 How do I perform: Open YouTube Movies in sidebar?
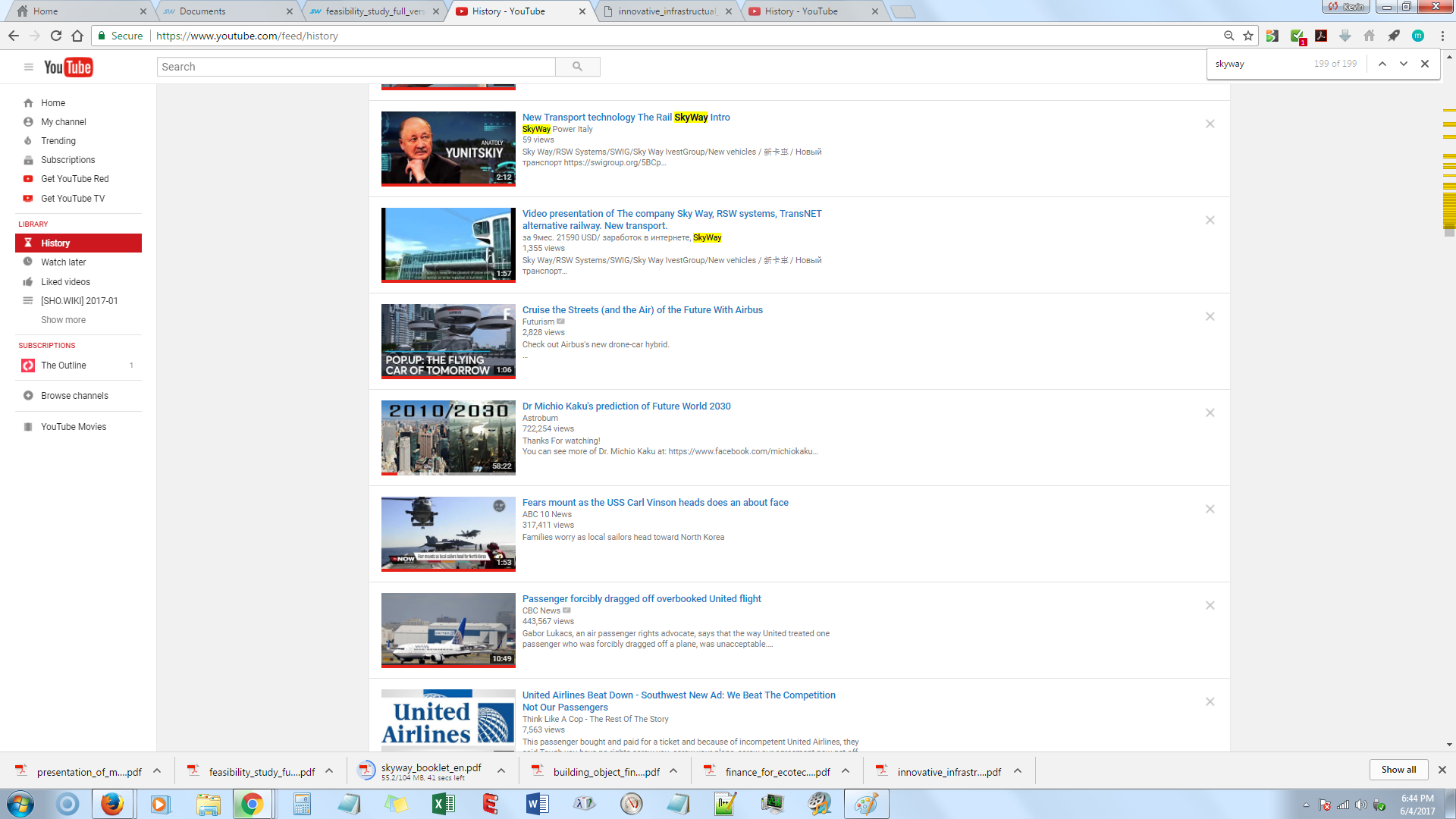coord(74,427)
